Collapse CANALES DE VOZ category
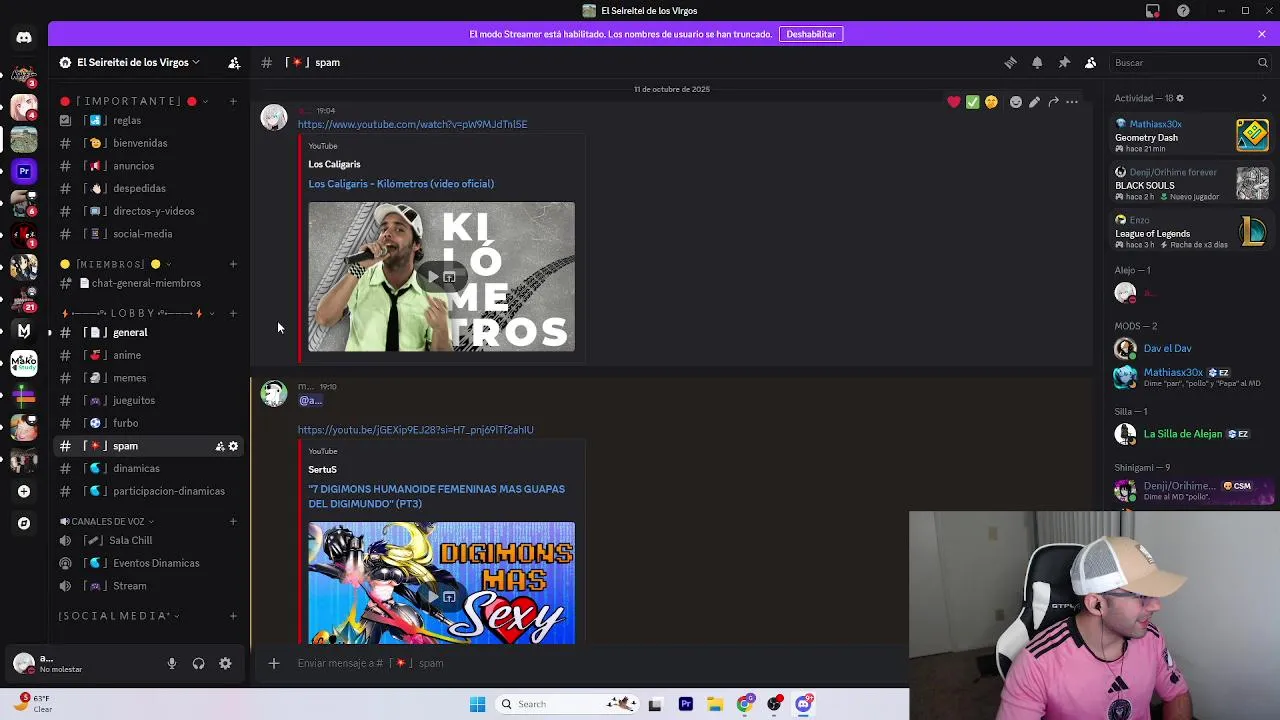1280x720 pixels. (108, 521)
